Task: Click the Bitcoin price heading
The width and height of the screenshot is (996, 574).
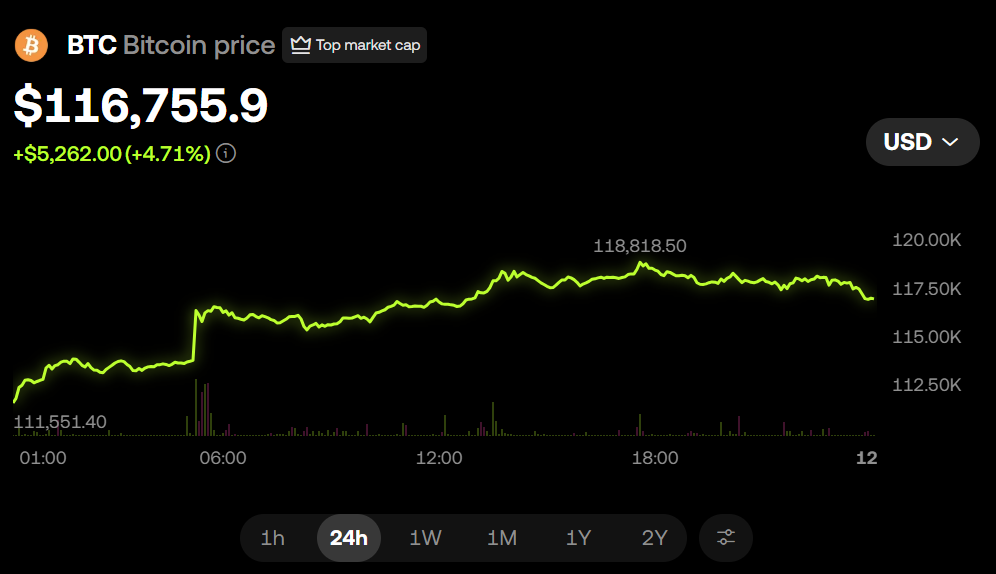Action: pos(199,45)
